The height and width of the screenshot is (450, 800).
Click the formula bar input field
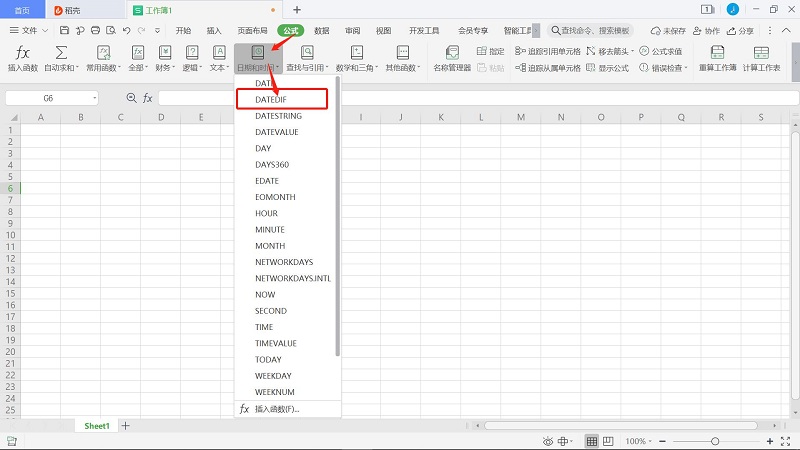point(450,98)
